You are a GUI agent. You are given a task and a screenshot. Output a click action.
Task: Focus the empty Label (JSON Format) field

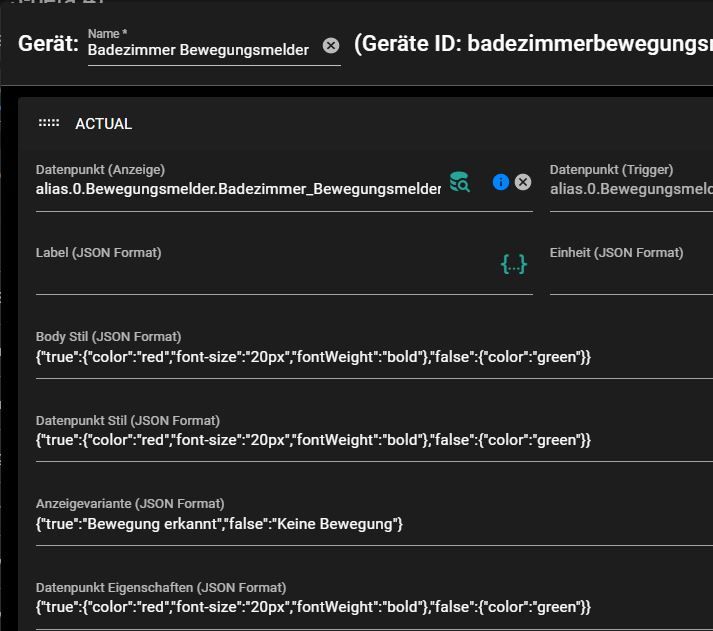click(260, 274)
